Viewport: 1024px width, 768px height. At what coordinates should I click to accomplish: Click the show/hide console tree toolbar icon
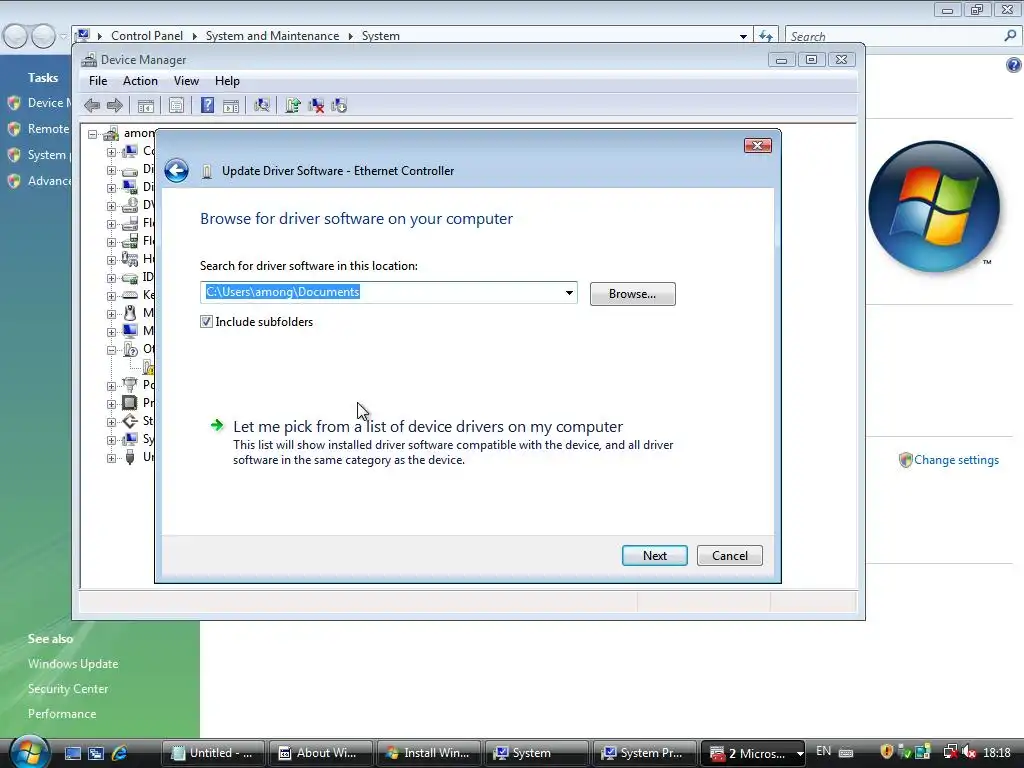[146, 106]
